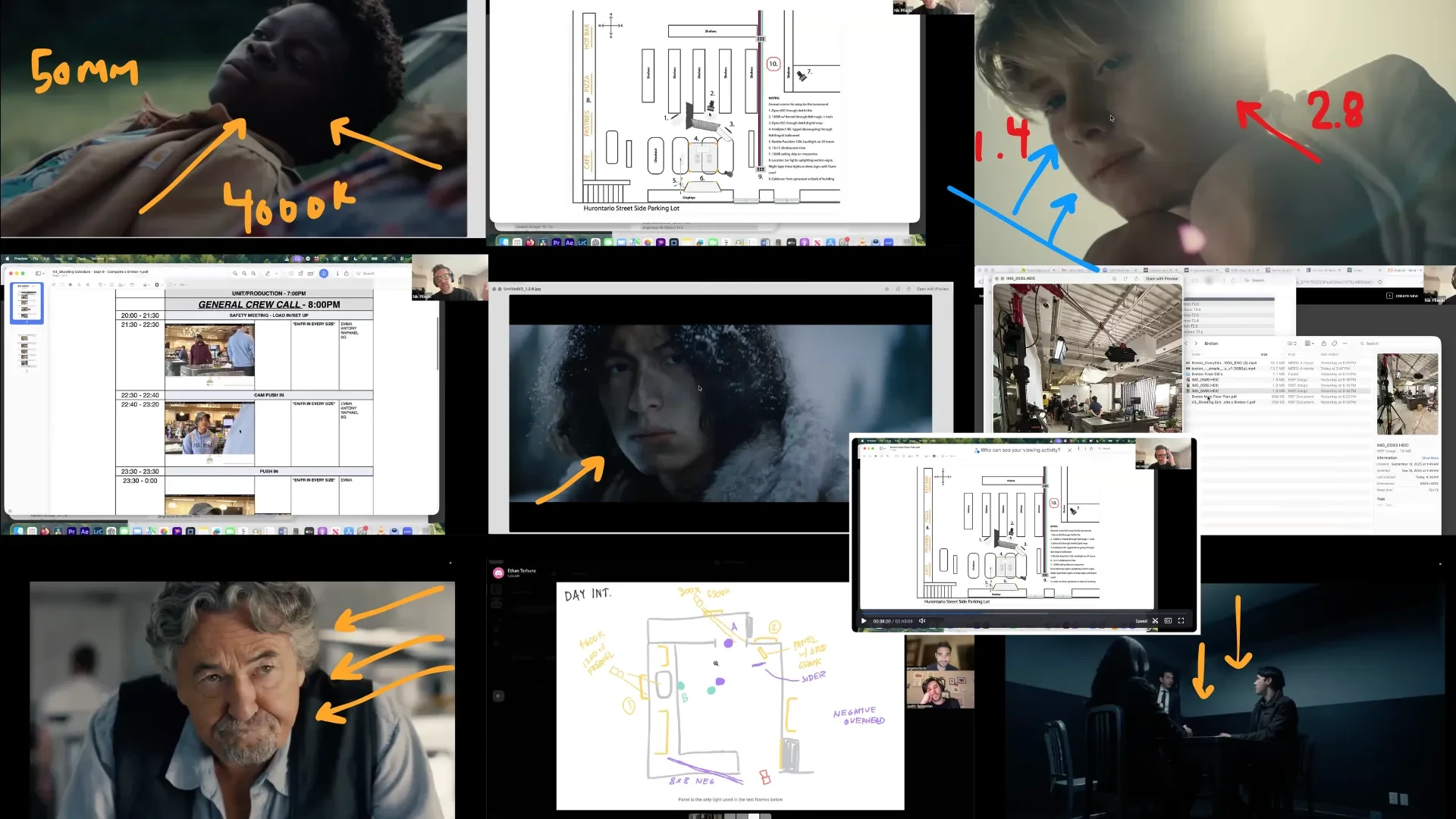Share IMG_0593.HEIC from its Quick Look title bar
This screenshot has width=1456, height=819.
1136,279
